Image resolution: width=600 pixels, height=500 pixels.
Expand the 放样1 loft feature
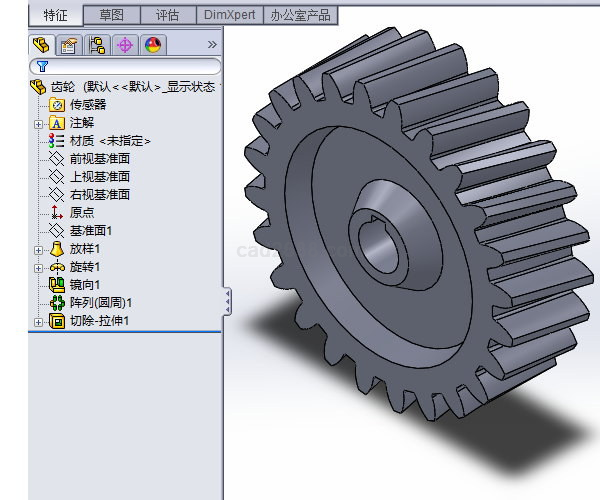tap(39, 249)
